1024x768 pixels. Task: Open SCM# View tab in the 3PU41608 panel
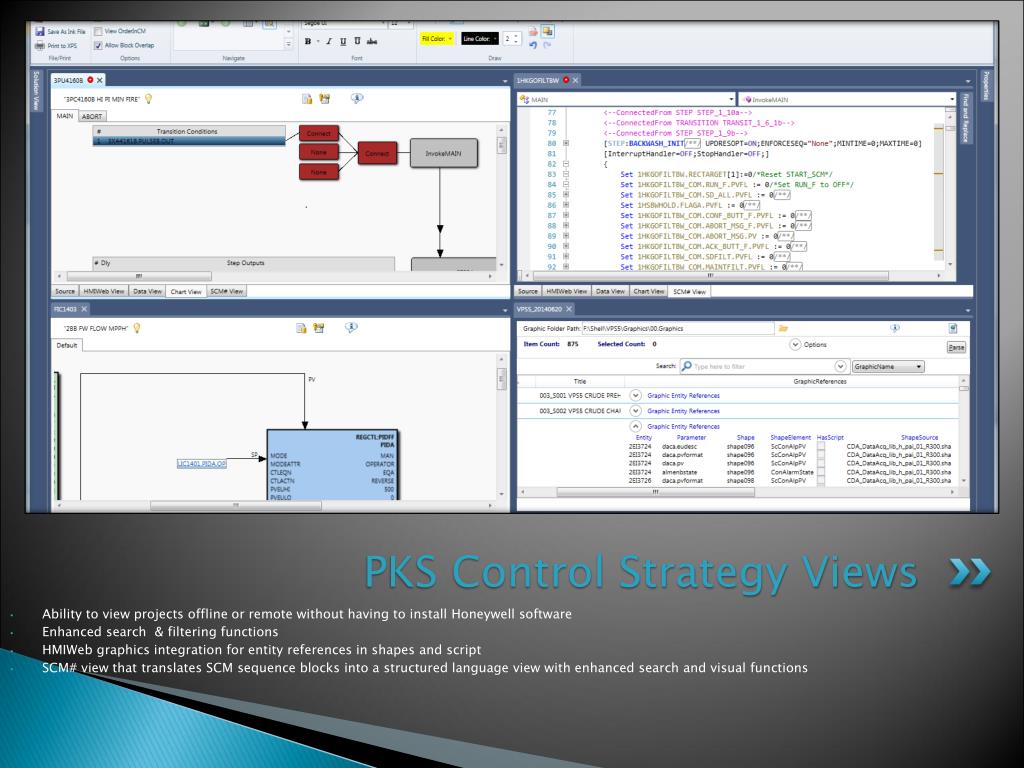227,291
